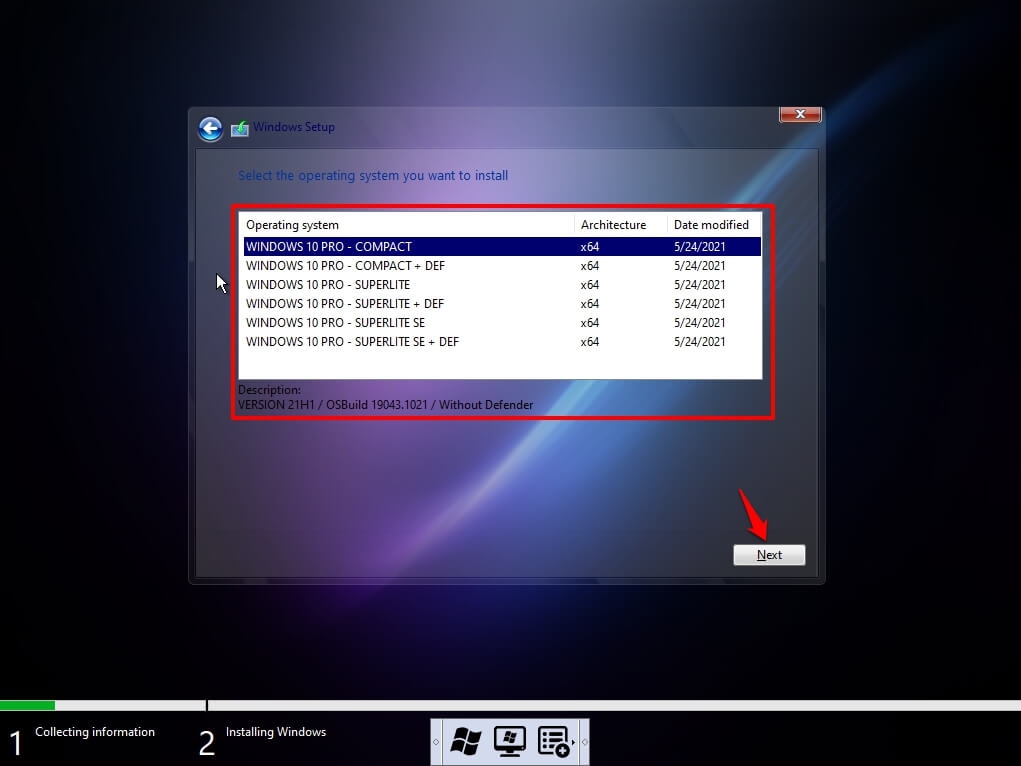Select WINDOWS 10 PRO - COMPACT entry
Screen dimensions: 1021x766
coord(329,247)
